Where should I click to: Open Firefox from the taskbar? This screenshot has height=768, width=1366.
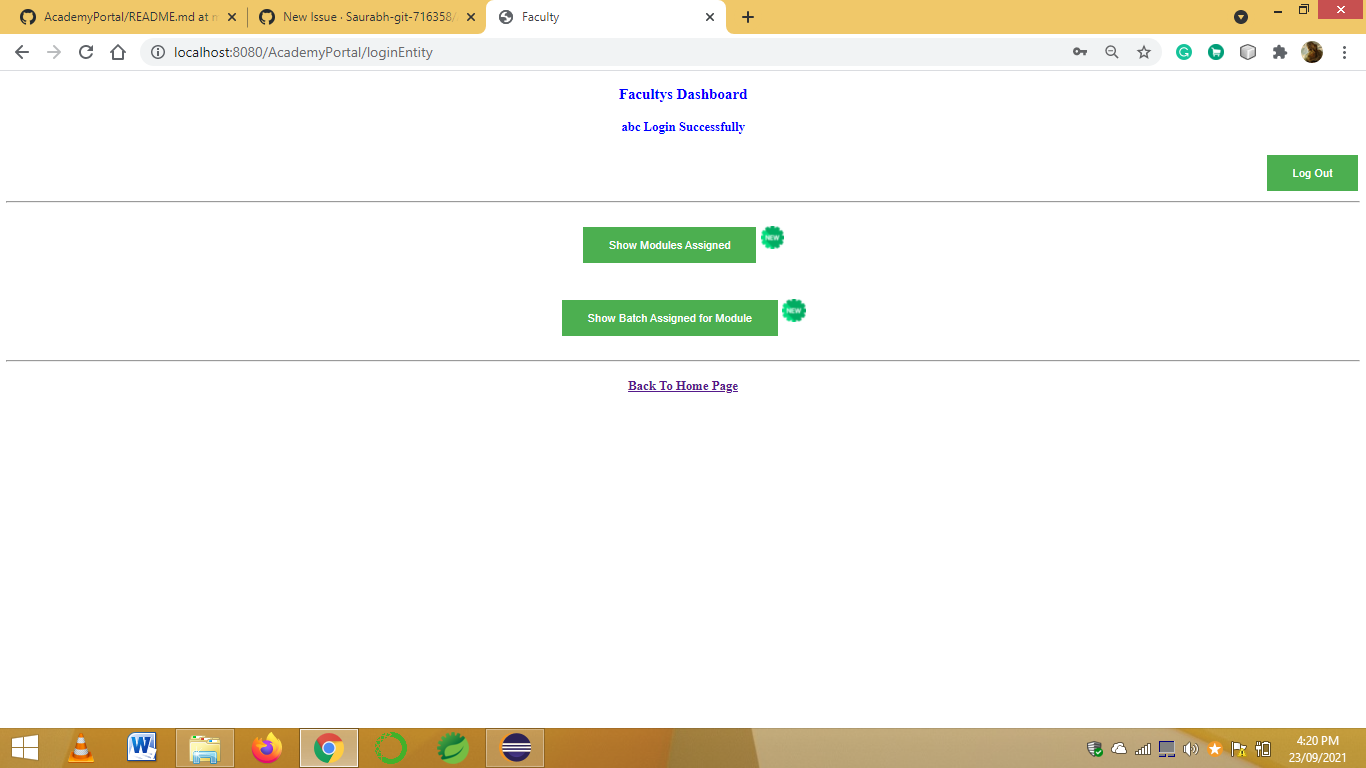pyautogui.click(x=267, y=748)
